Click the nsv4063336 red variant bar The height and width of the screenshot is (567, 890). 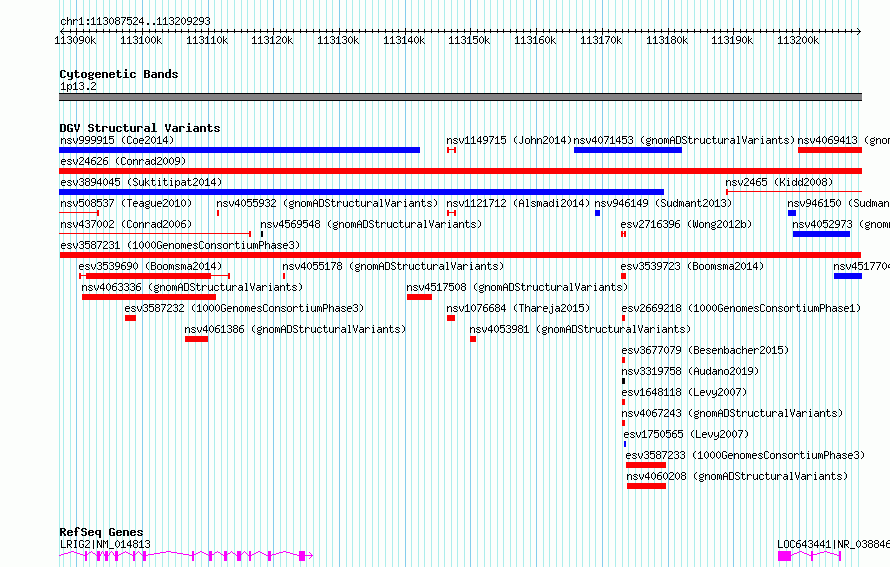(x=149, y=297)
